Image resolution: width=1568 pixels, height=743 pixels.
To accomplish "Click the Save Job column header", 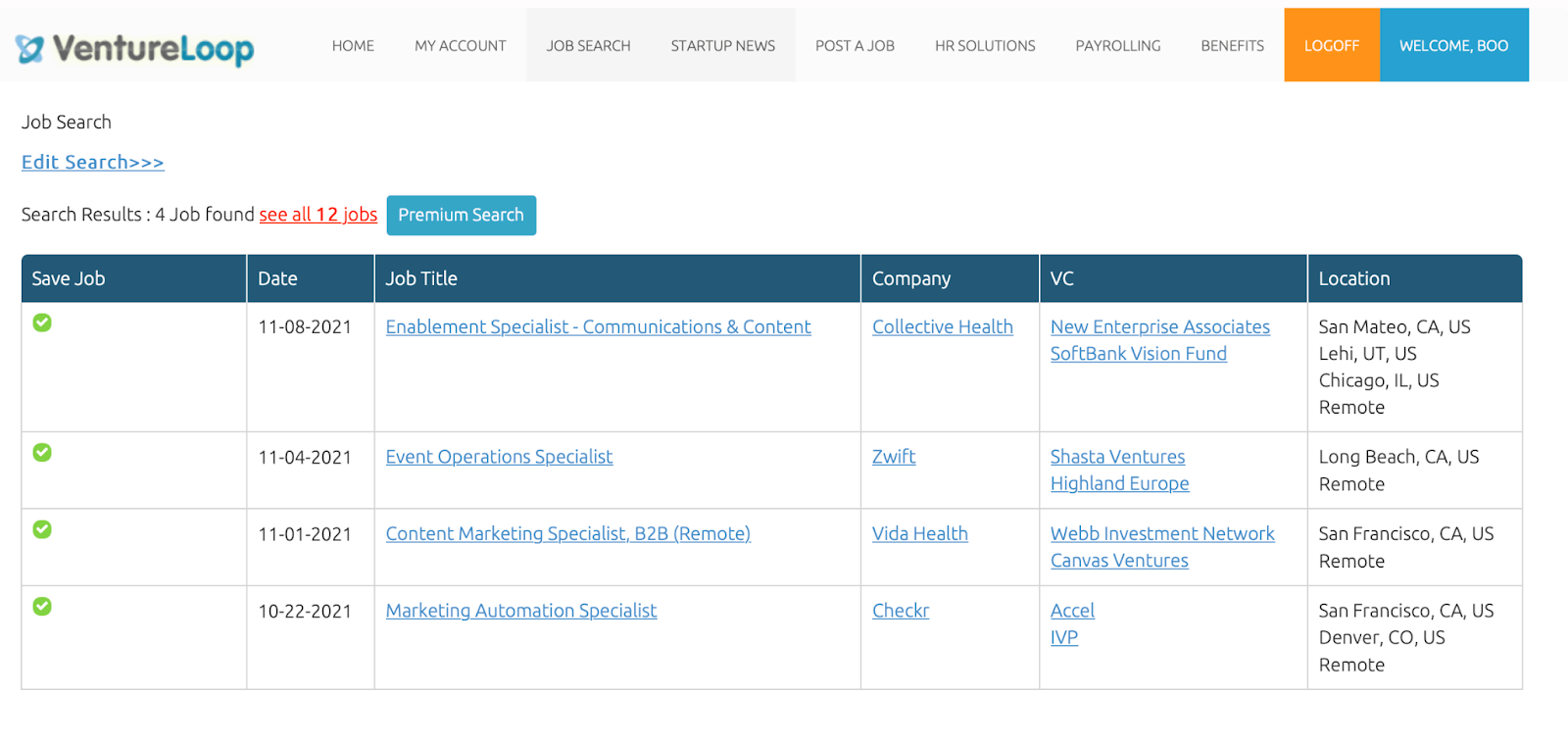I will (x=134, y=278).
